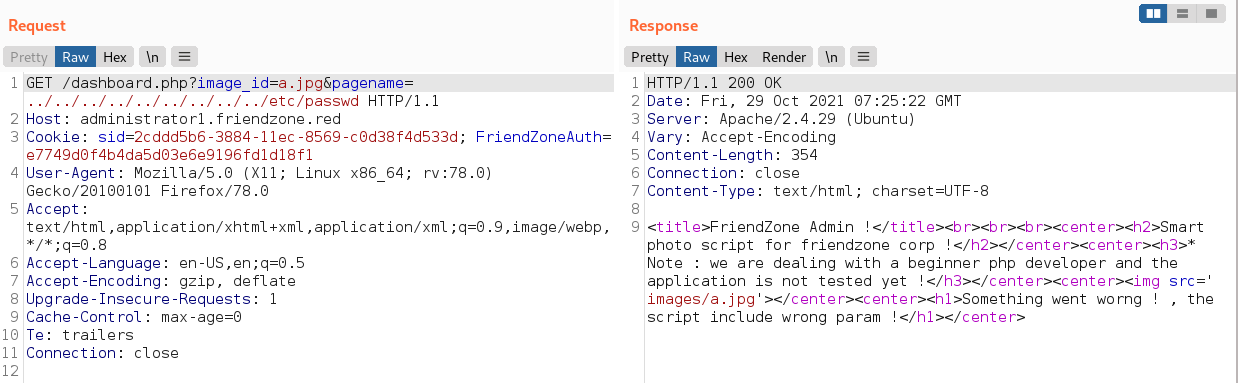Screen dimensions: 1238x383
Task: Click the Date: Fri, 29 Oct 2021 line
Action: click(804, 101)
